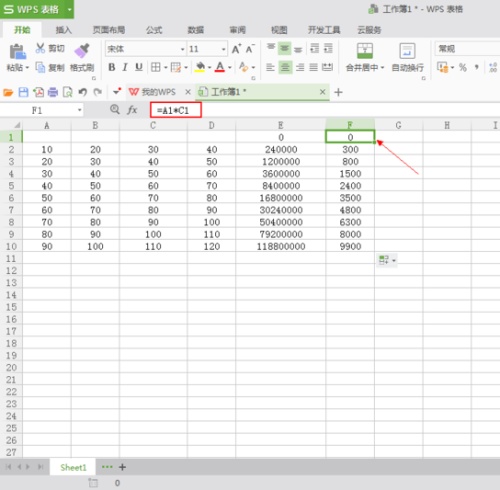Click the Format Painter brush icon
Viewport: 500px width, 490px height.
(82, 50)
